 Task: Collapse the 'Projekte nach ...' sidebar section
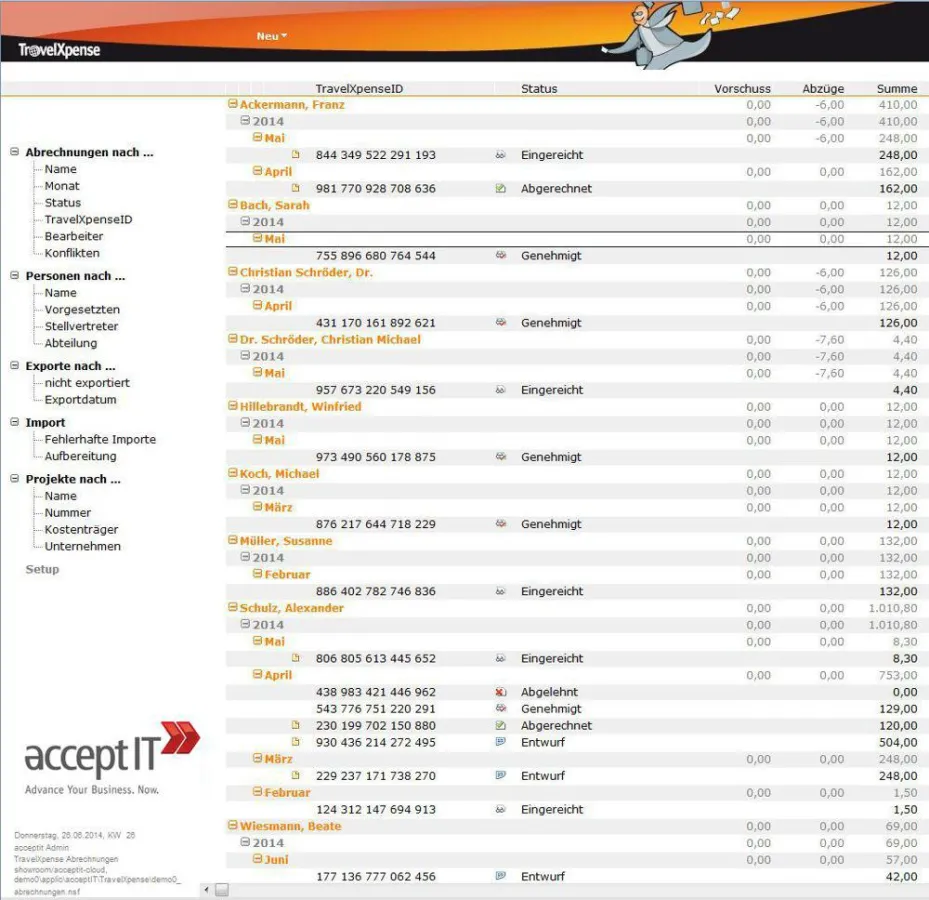pos(15,479)
